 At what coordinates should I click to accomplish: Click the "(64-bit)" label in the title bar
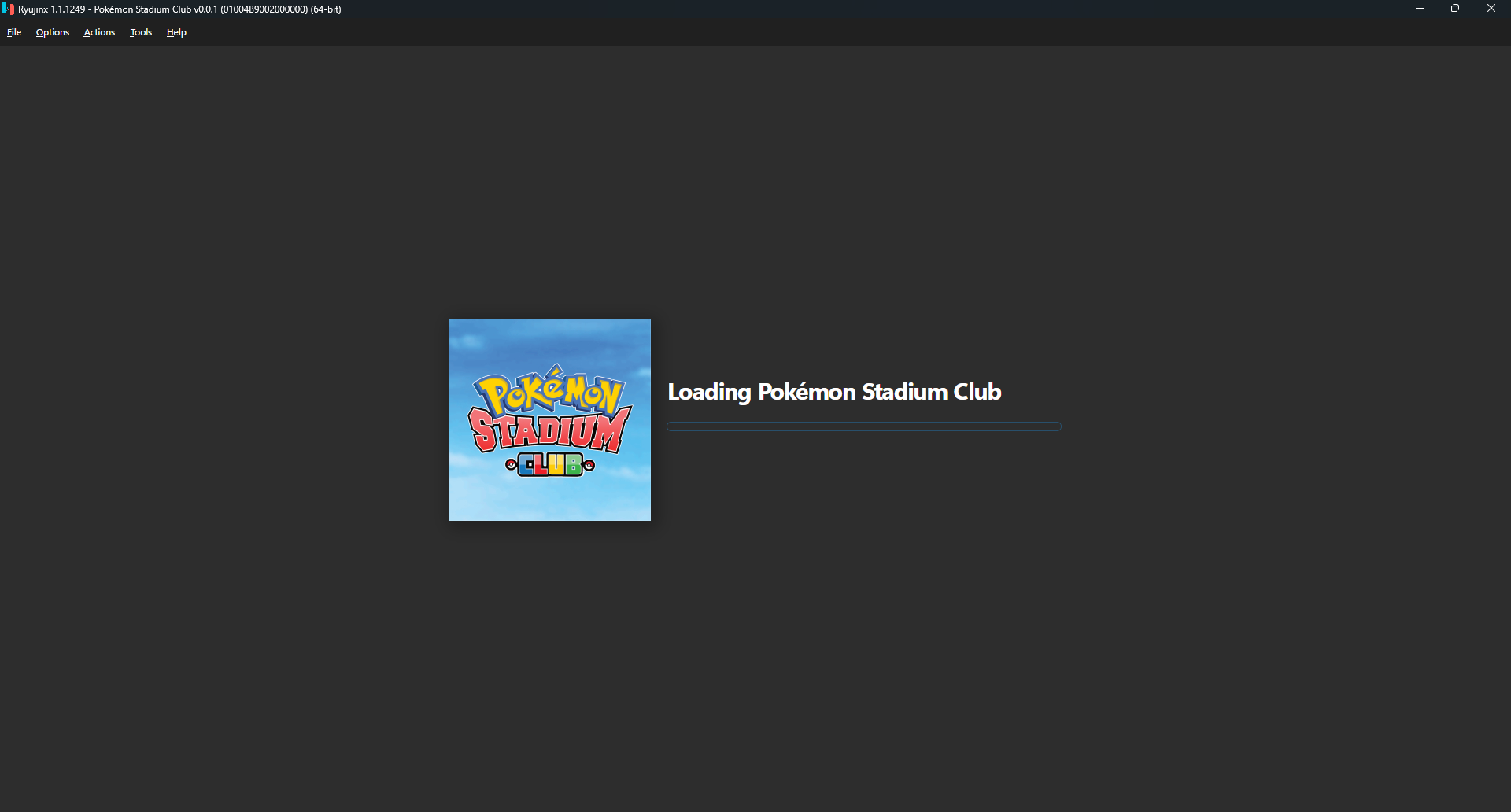point(326,9)
